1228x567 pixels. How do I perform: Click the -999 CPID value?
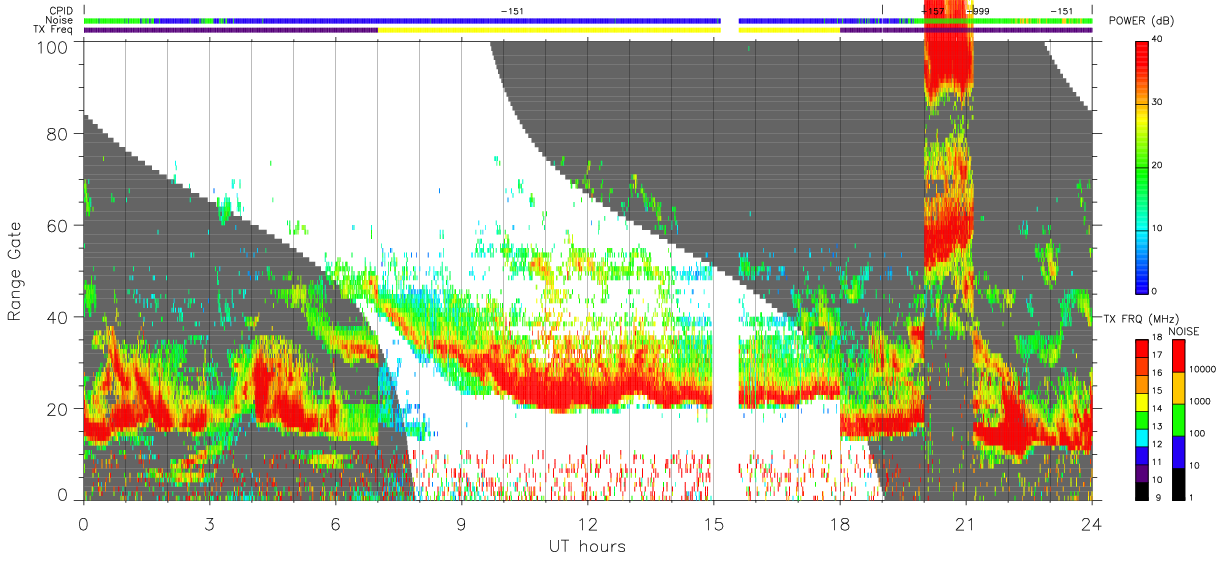point(978,11)
